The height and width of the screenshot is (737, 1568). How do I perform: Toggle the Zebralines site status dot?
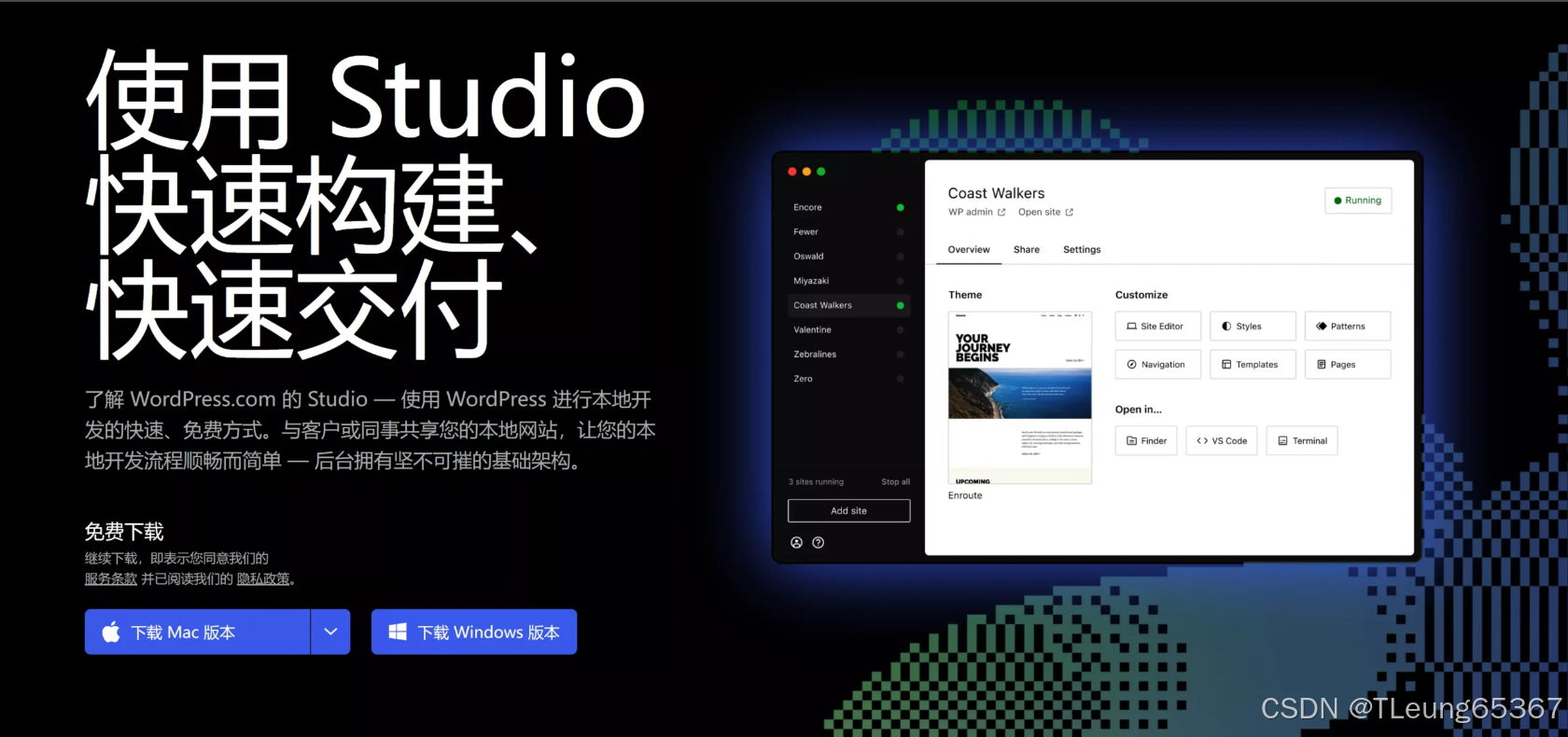coord(900,355)
